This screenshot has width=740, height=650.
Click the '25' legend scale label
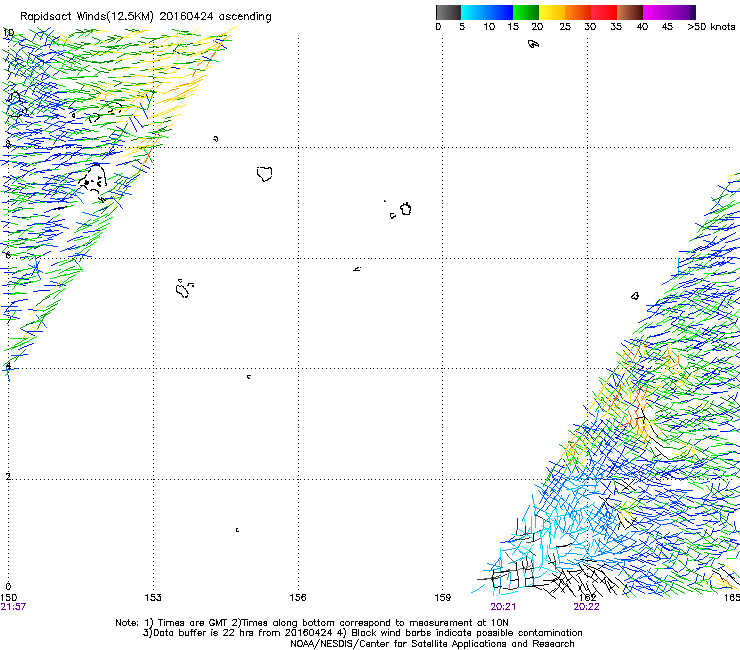(565, 27)
